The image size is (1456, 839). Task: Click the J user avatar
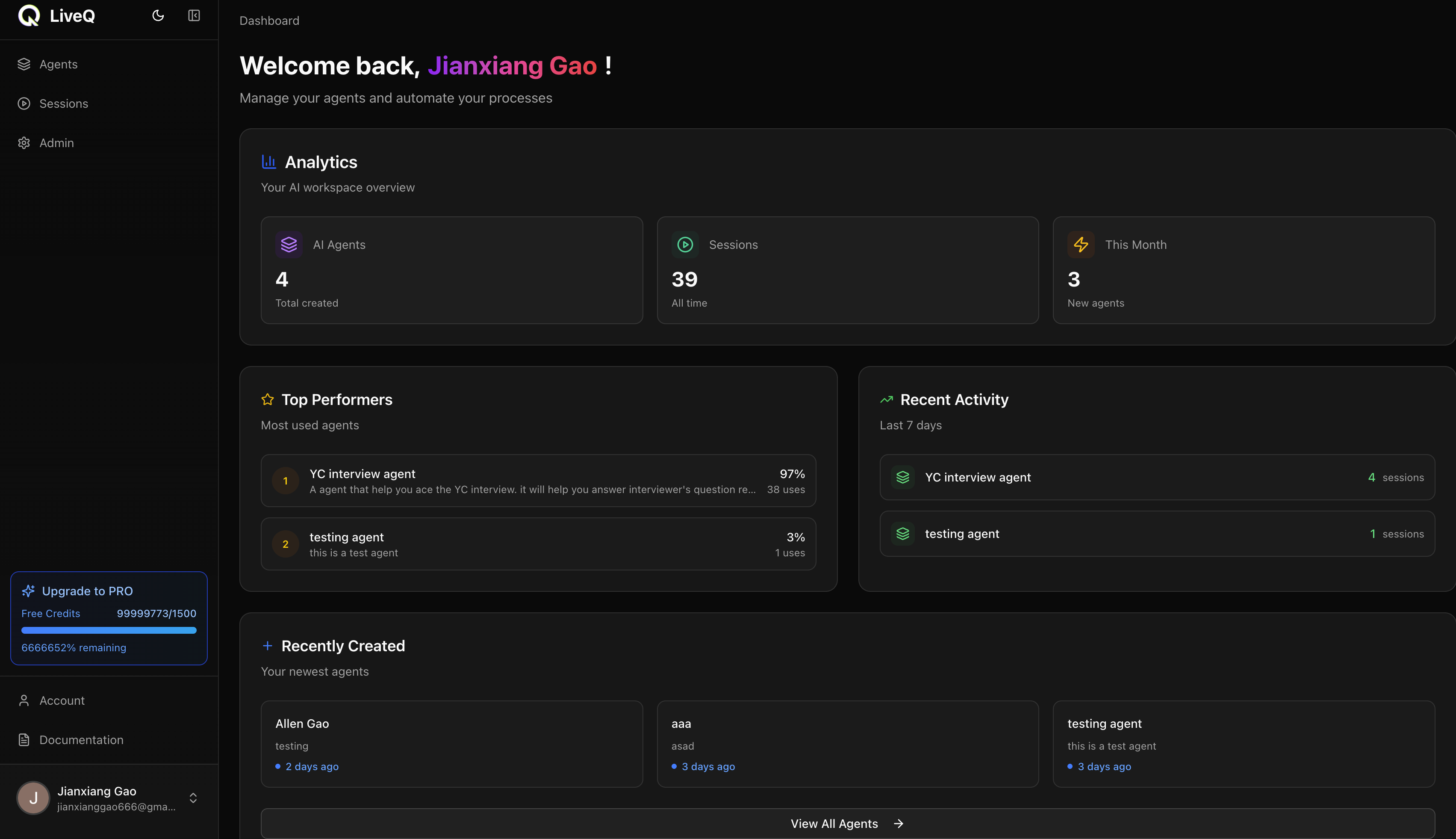(33, 798)
